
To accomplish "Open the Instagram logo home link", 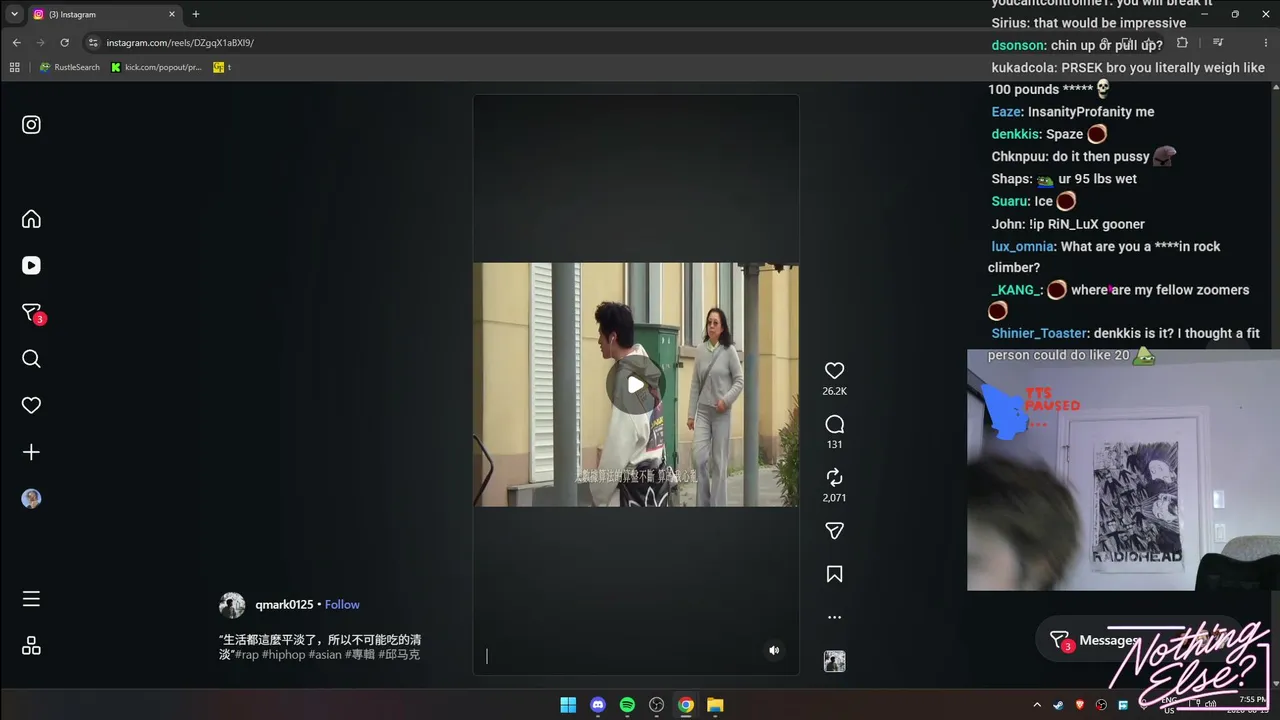I will [x=31, y=125].
